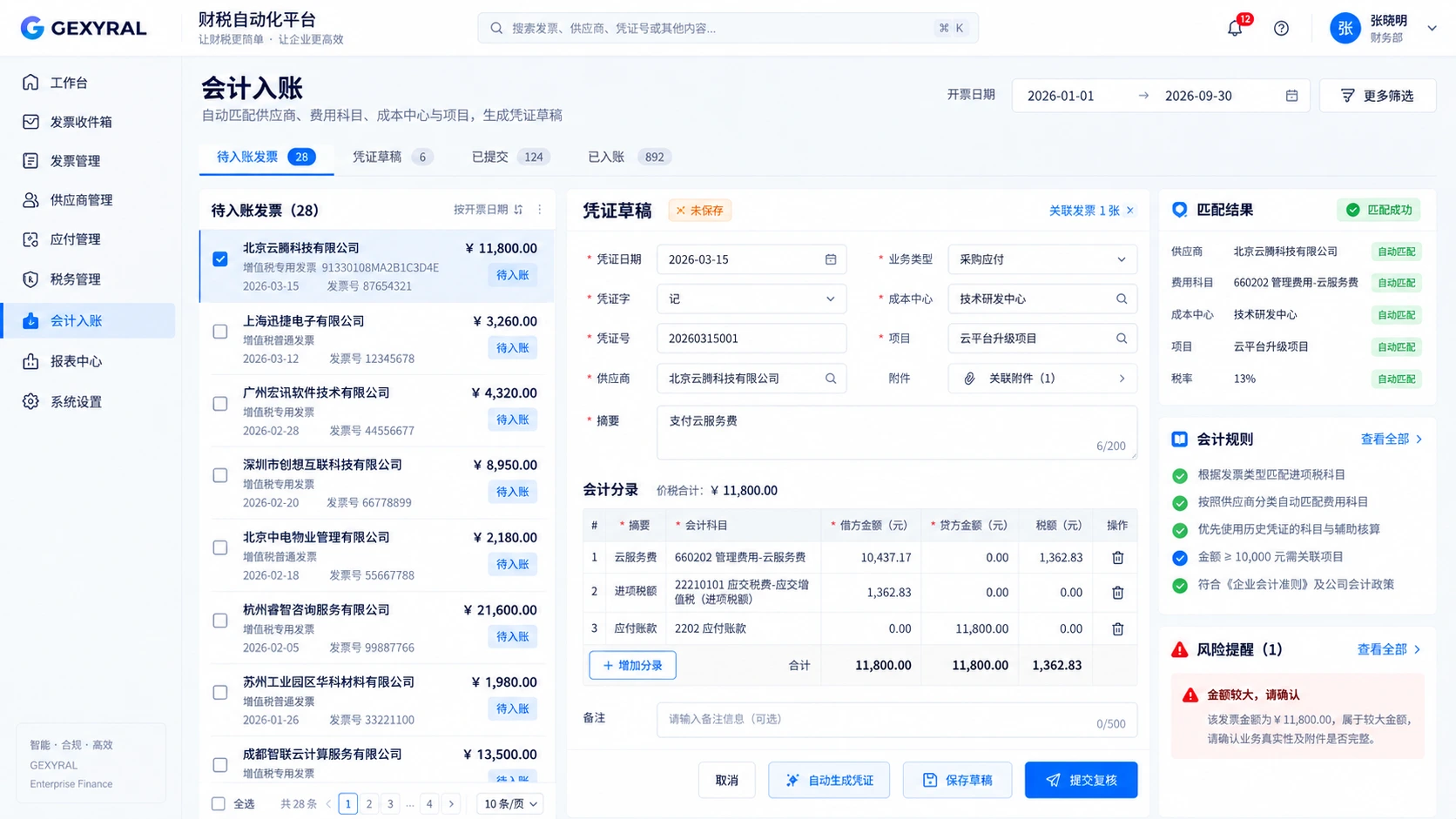1456x819 pixels.
Task: Remove the 关联发票 1 张 link with the X
Action: (1130, 211)
